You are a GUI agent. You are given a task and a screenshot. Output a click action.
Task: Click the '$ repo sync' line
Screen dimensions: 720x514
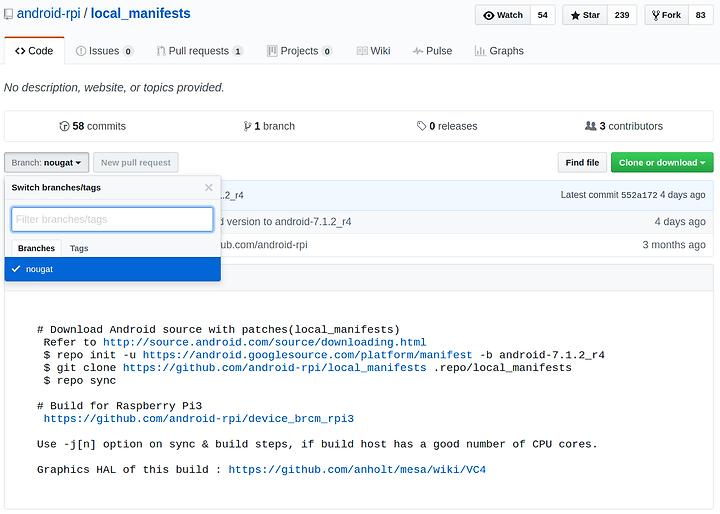coord(80,381)
